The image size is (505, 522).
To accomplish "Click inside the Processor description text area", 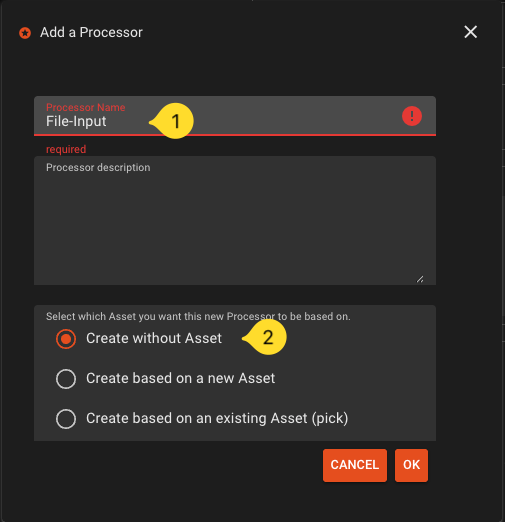I will (x=235, y=220).
